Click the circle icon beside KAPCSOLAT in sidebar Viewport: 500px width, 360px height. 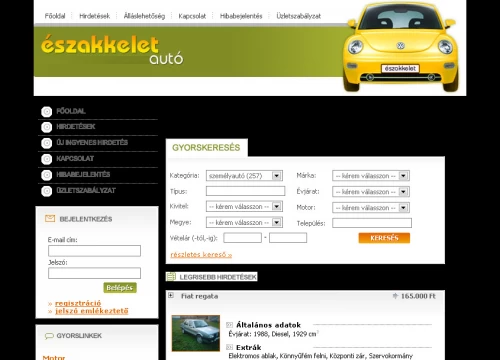tap(47, 159)
